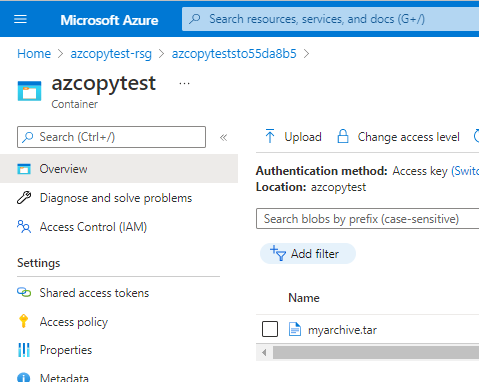Click the magnifier icon in global search
Screen dimensions: 479x382
coord(194,19)
